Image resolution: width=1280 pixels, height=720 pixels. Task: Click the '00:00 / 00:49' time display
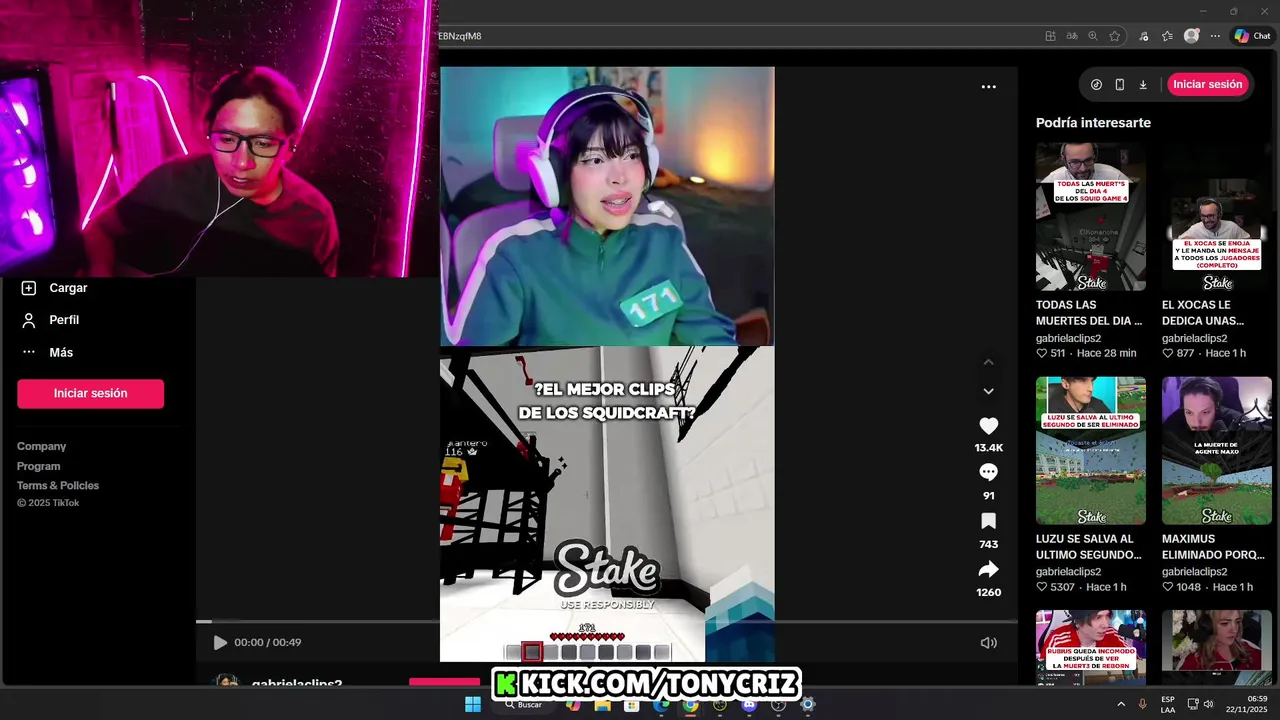coord(268,643)
